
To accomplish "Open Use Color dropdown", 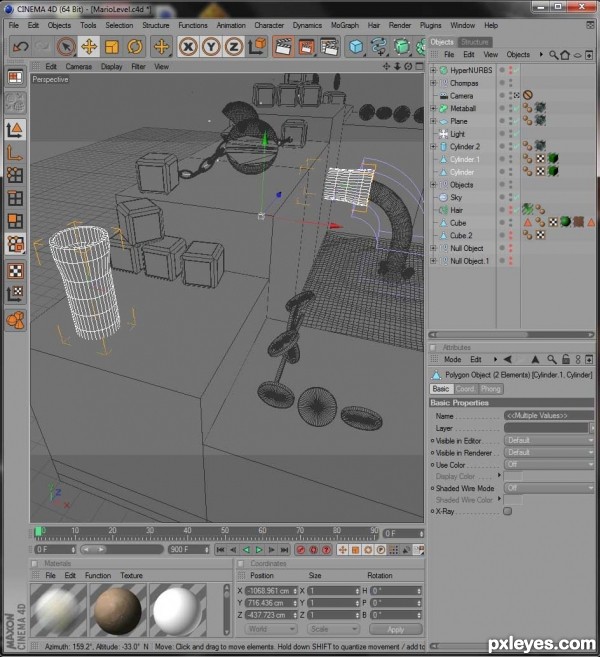I will (x=549, y=464).
